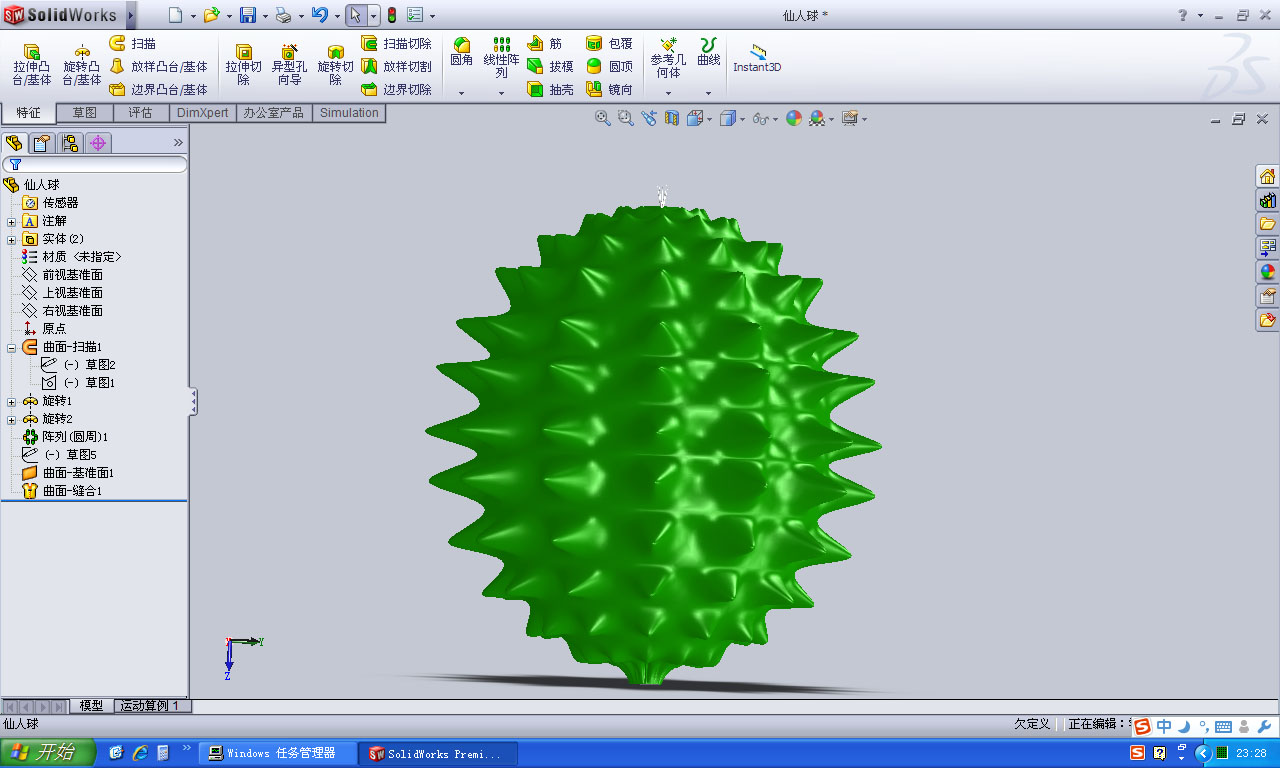Pick the 抽壳 shell tool

(550, 90)
